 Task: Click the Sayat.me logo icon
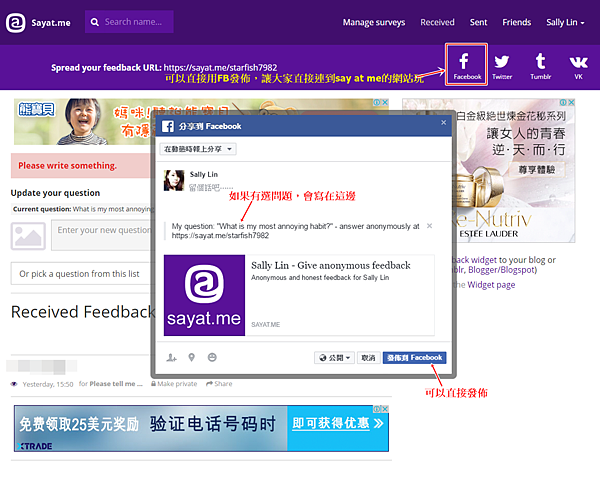16,23
